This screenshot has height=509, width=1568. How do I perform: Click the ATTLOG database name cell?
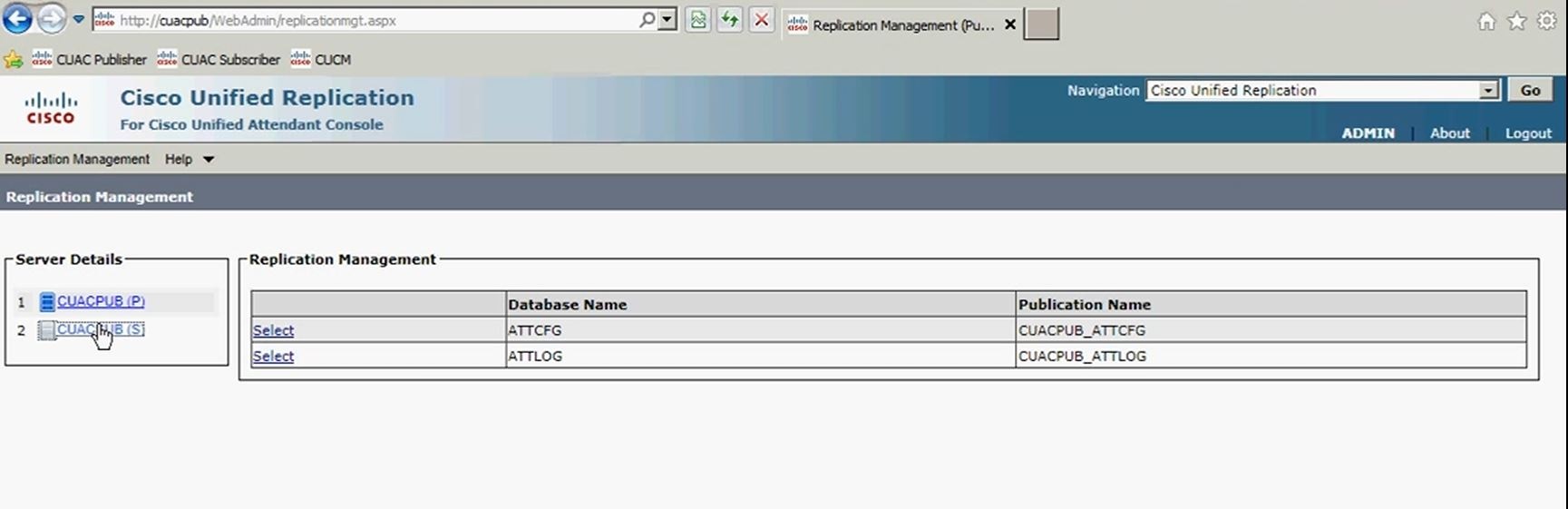760,356
